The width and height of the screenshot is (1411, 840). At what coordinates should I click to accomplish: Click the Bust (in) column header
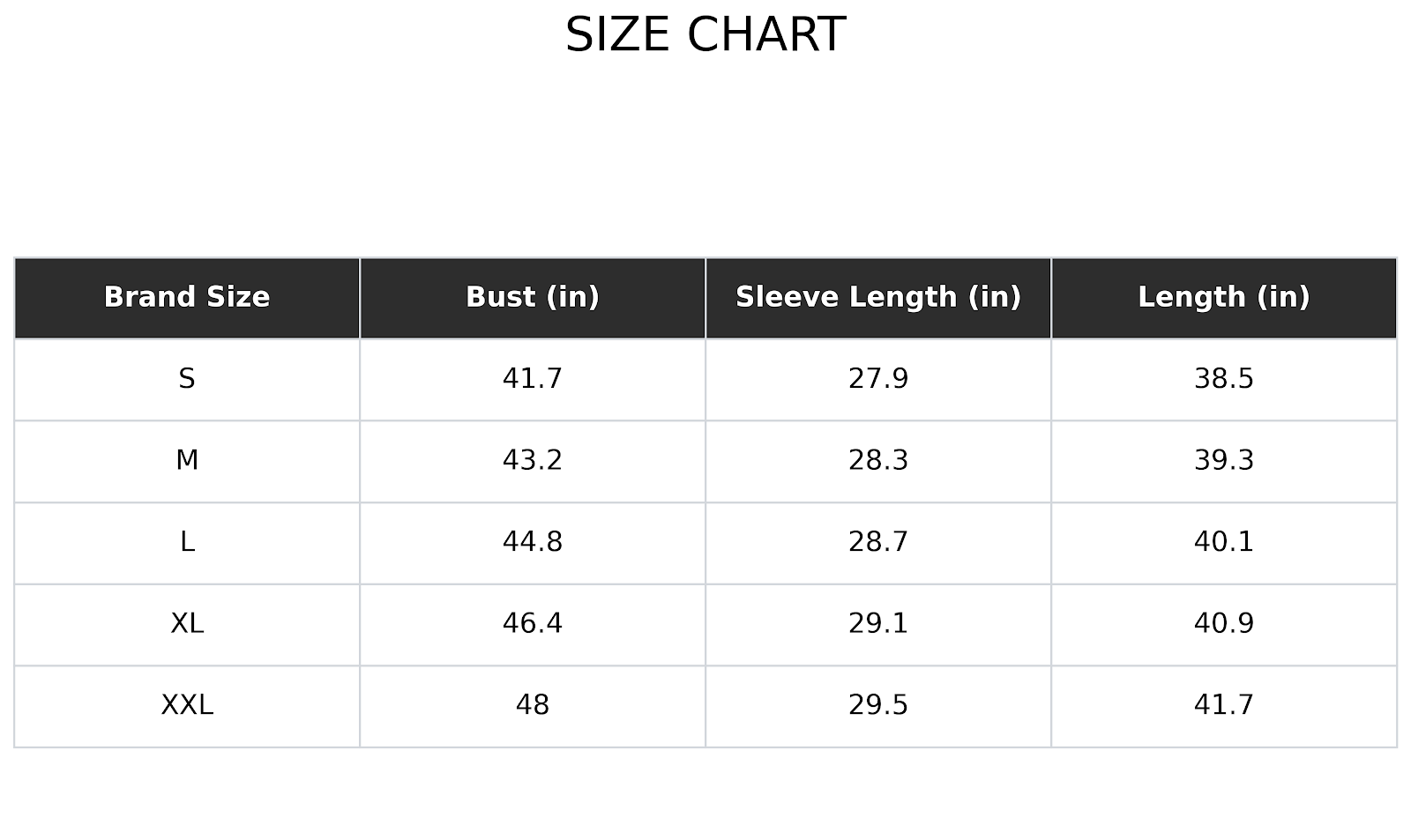click(533, 297)
